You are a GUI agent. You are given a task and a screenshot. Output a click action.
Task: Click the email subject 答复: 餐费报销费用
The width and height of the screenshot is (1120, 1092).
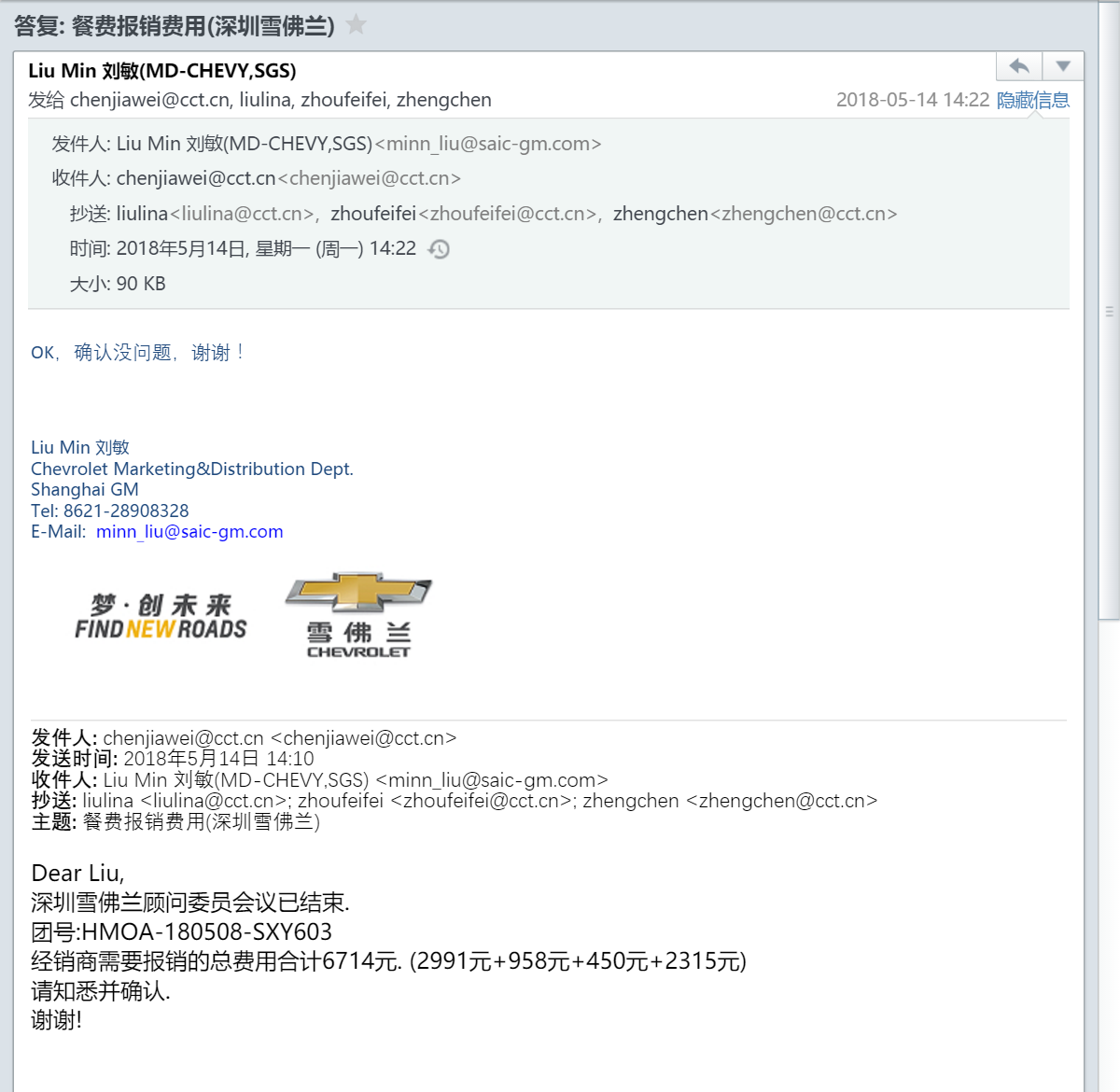(175, 26)
